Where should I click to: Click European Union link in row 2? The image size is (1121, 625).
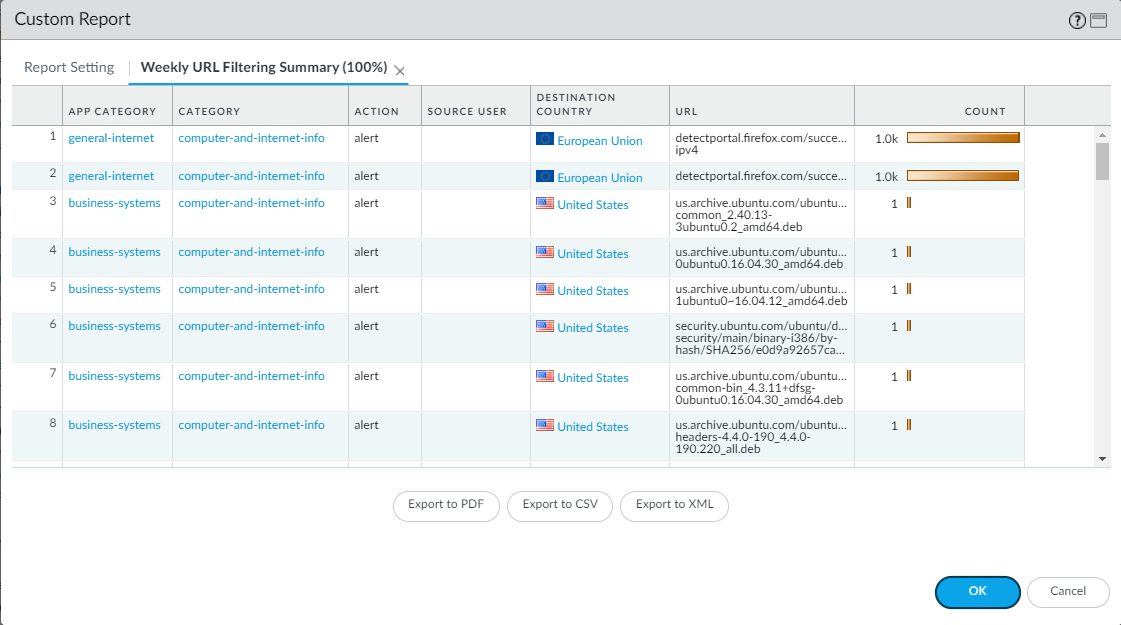click(600, 178)
